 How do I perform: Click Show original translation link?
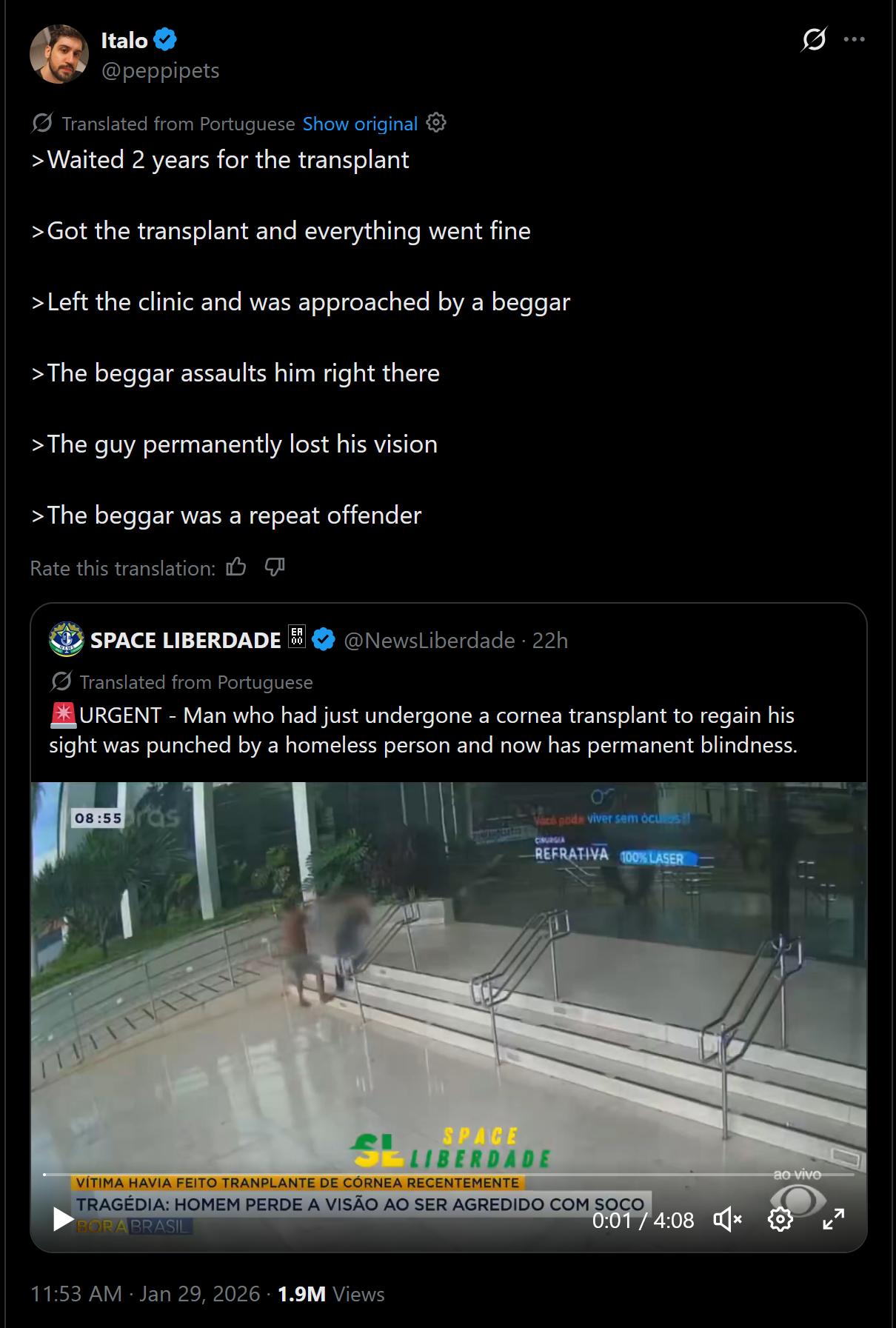(x=360, y=124)
